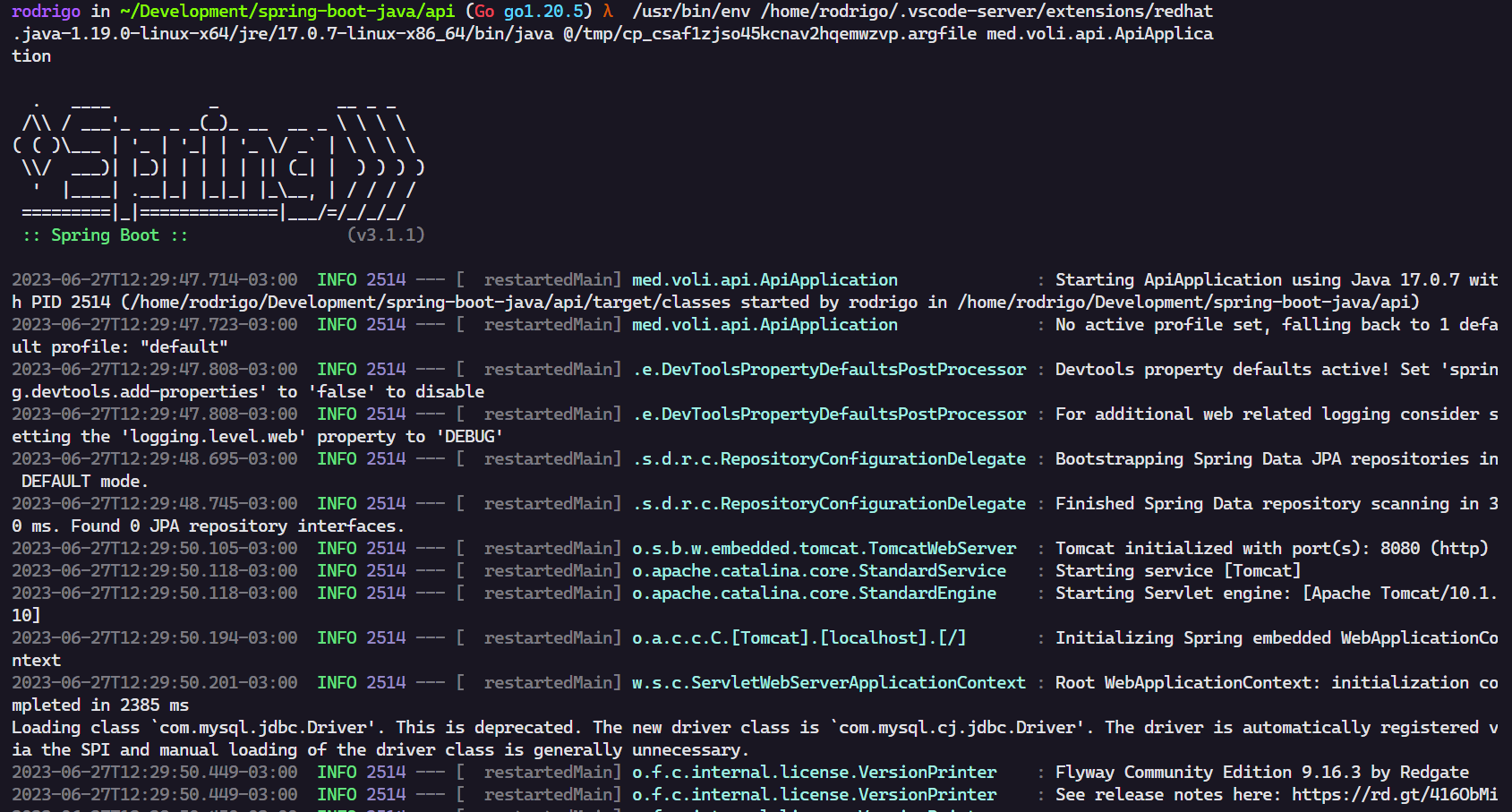Click the '(v3.1.1)' Spring Boot version
The width and height of the screenshot is (1512, 812).
pyautogui.click(x=386, y=235)
